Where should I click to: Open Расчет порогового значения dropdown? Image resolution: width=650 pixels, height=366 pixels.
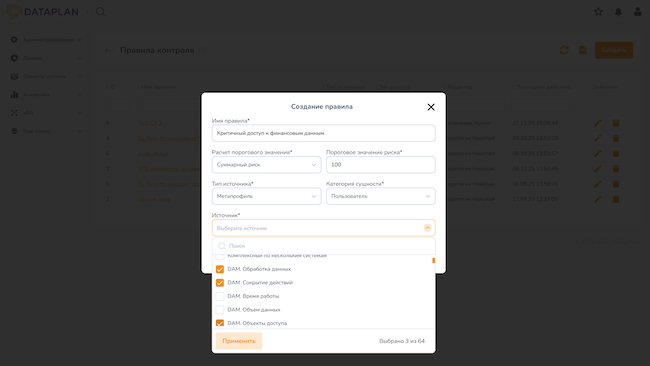(x=266, y=165)
